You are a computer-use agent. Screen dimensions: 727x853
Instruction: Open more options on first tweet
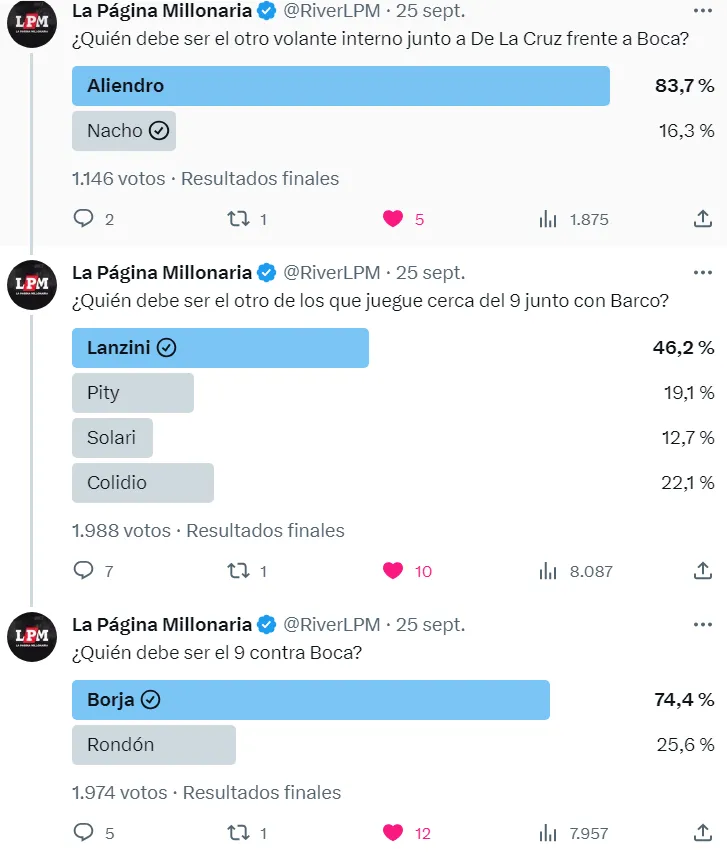pos(703,10)
